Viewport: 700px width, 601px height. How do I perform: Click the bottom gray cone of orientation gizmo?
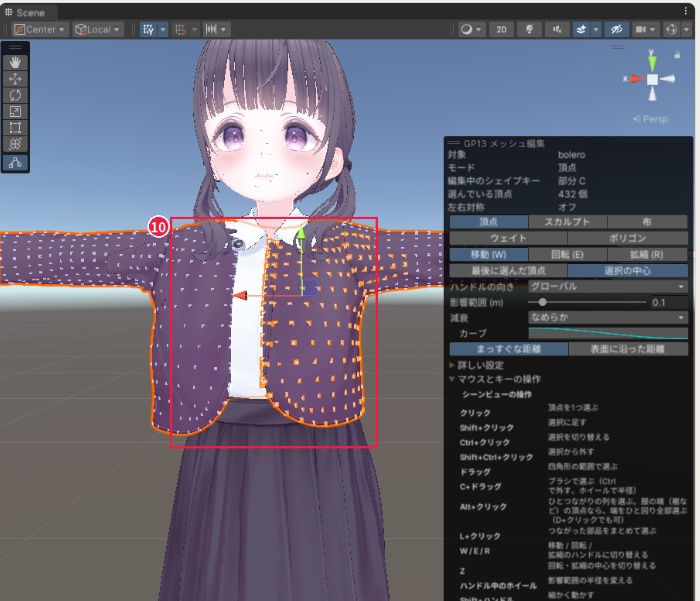coord(652,94)
